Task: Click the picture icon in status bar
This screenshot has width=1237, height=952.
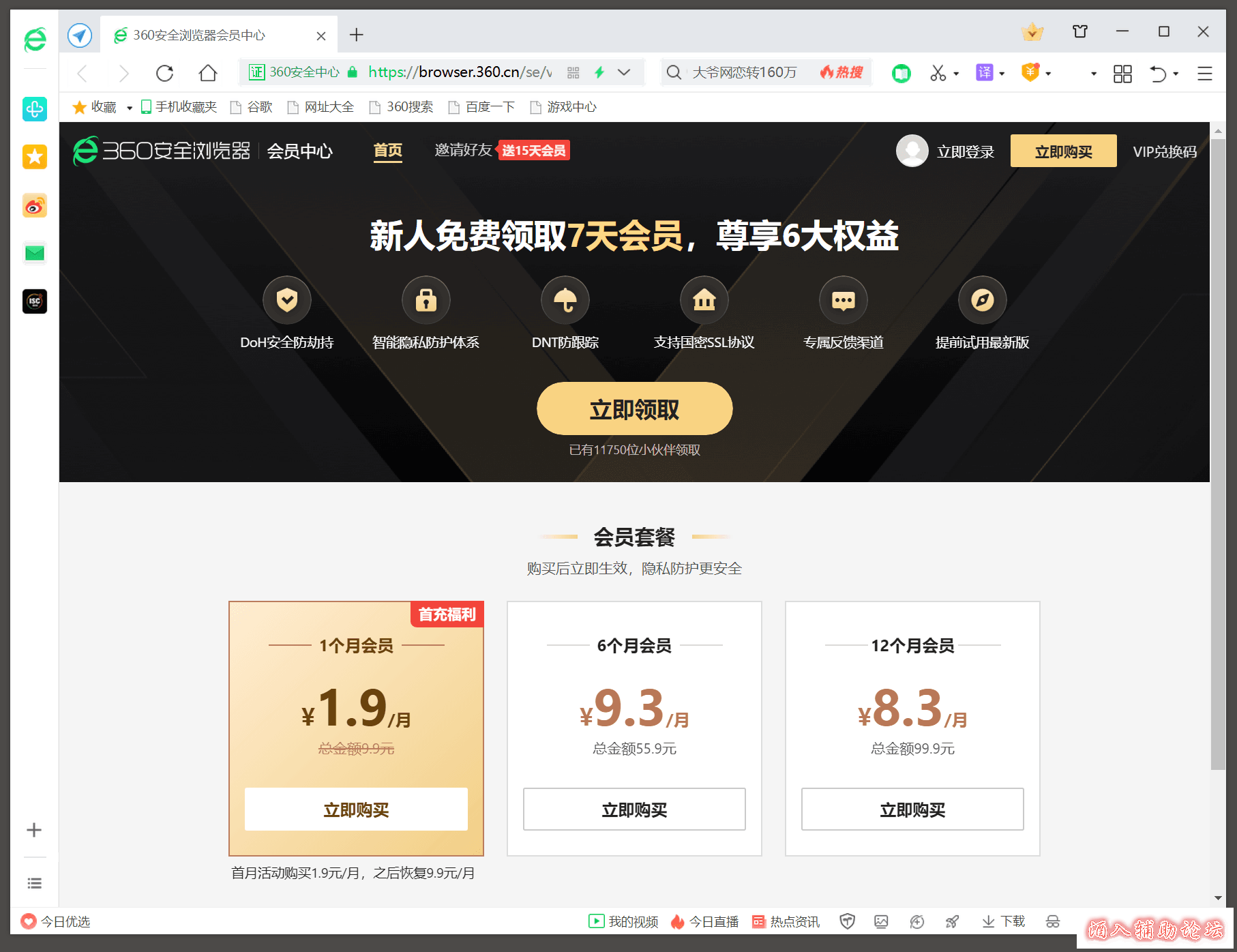Action: click(x=881, y=922)
